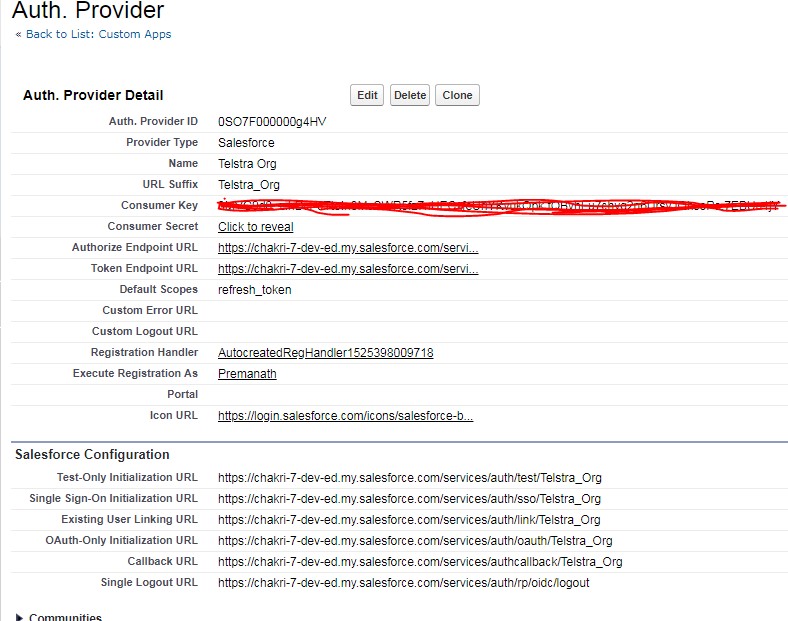This screenshot has height=621, width=788.
Task: Select Auth. Provider ID value 0SO7F000000g4HV
Action: coord(272,122)
